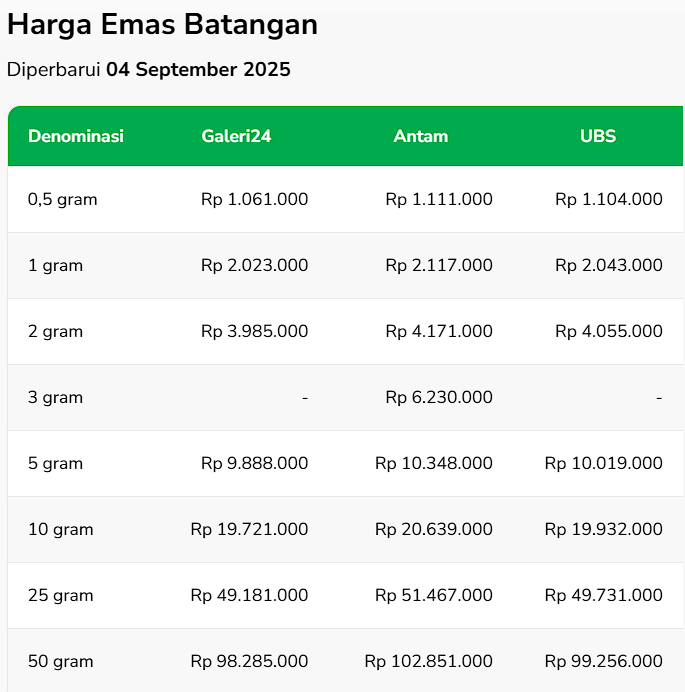Image resolution: width=685 pixels, height=692 pixels.
Task: Click the Antam column header
Action: coord(420,136)
